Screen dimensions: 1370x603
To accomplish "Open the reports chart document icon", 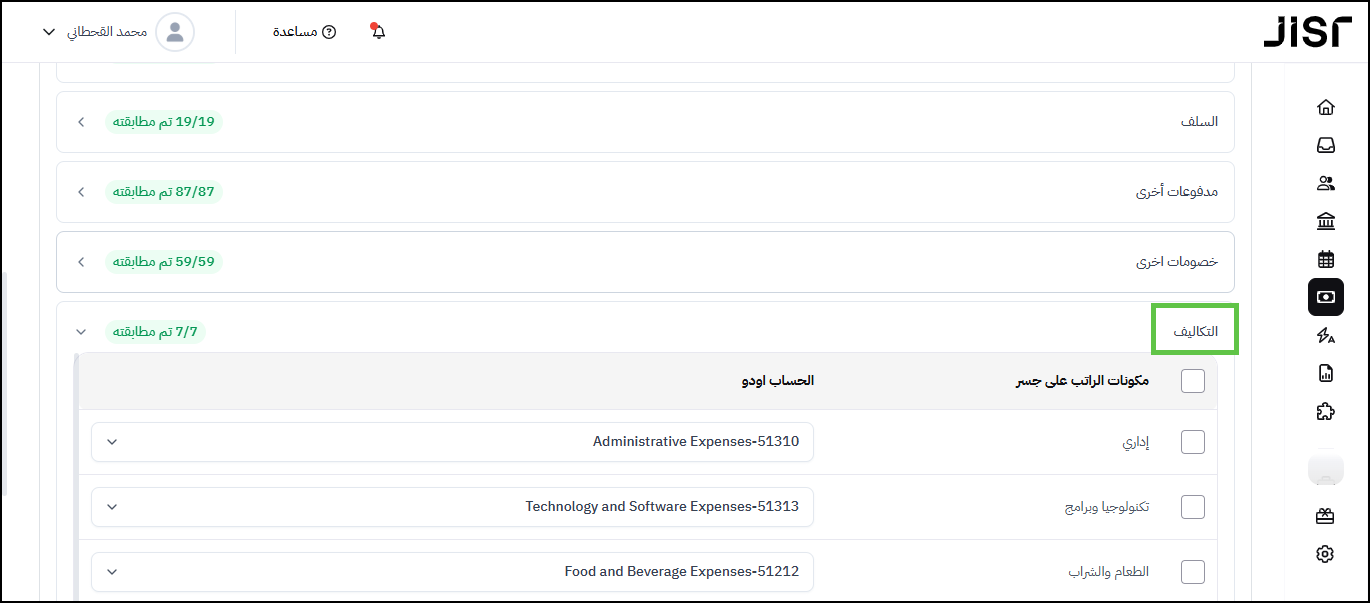I will 1326,373.
